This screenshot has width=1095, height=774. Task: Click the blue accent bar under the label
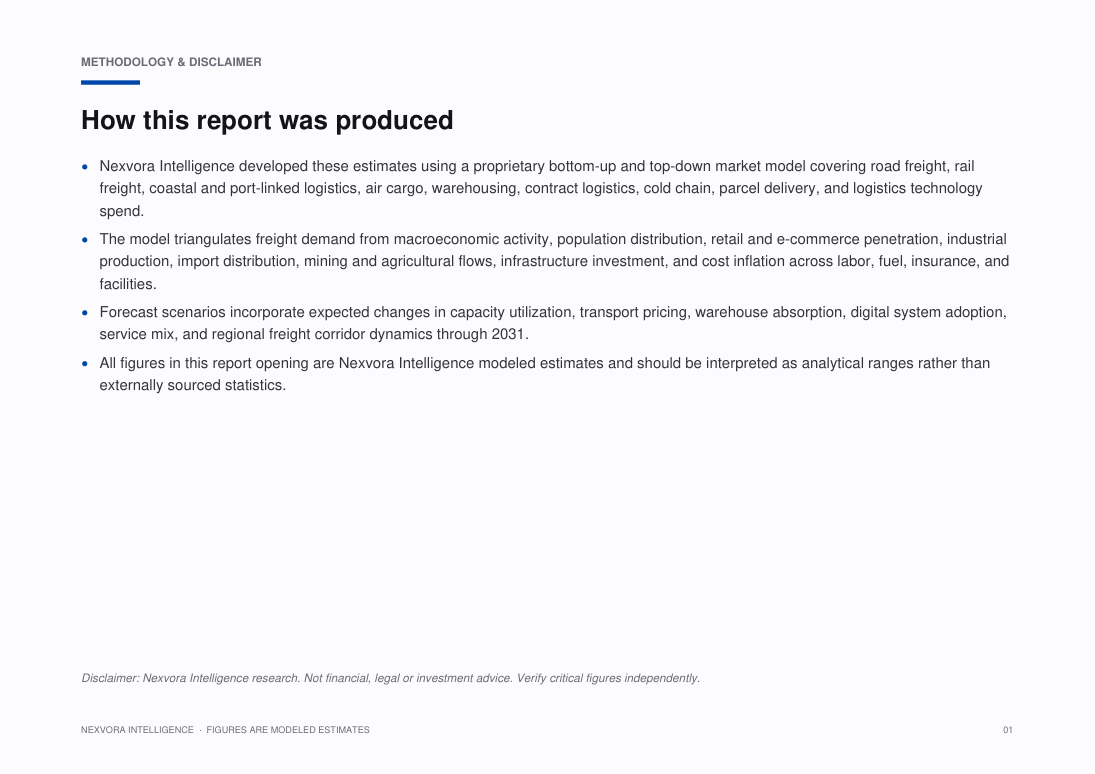110,82
